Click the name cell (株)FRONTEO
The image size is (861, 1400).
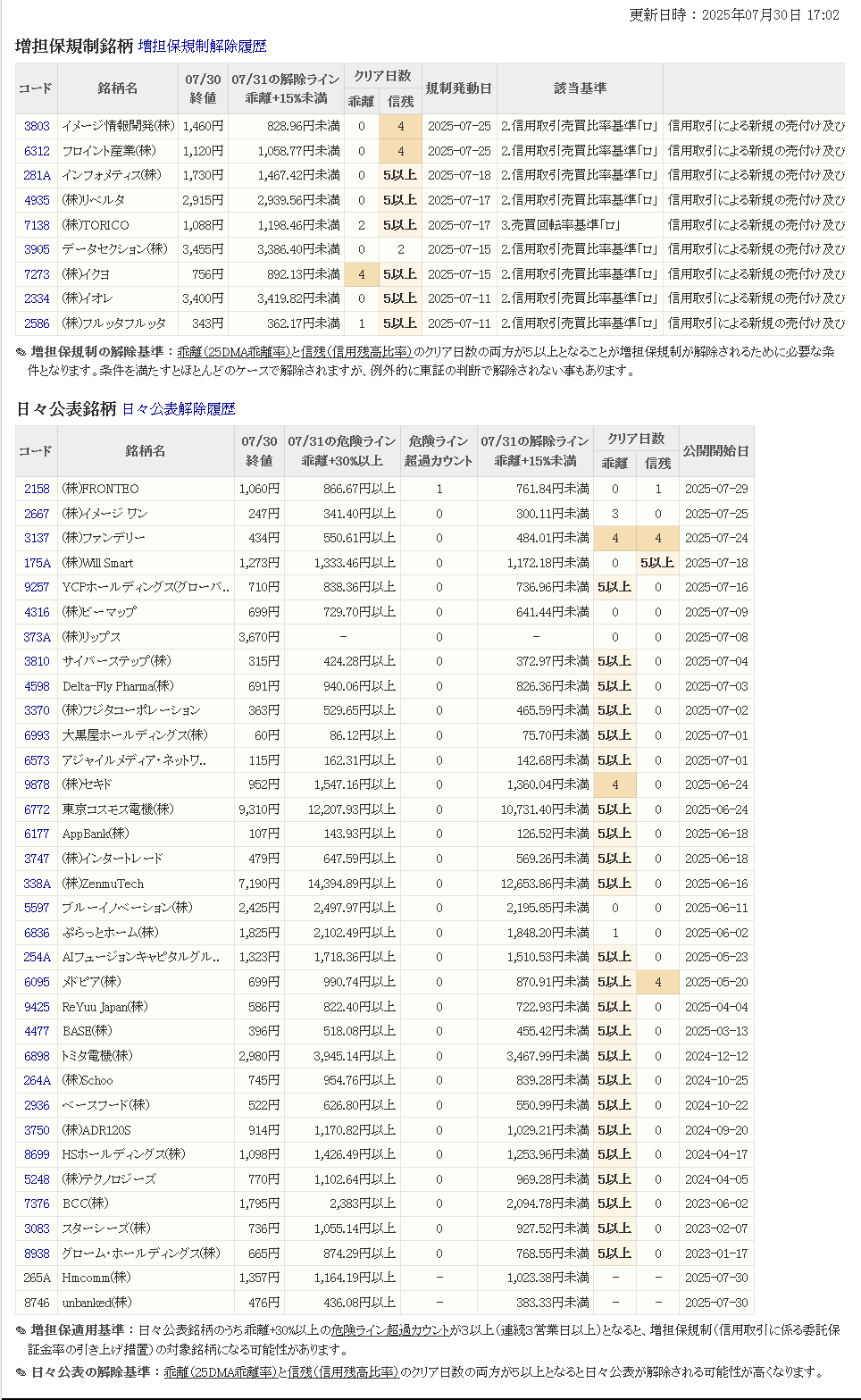click(146, 489)
